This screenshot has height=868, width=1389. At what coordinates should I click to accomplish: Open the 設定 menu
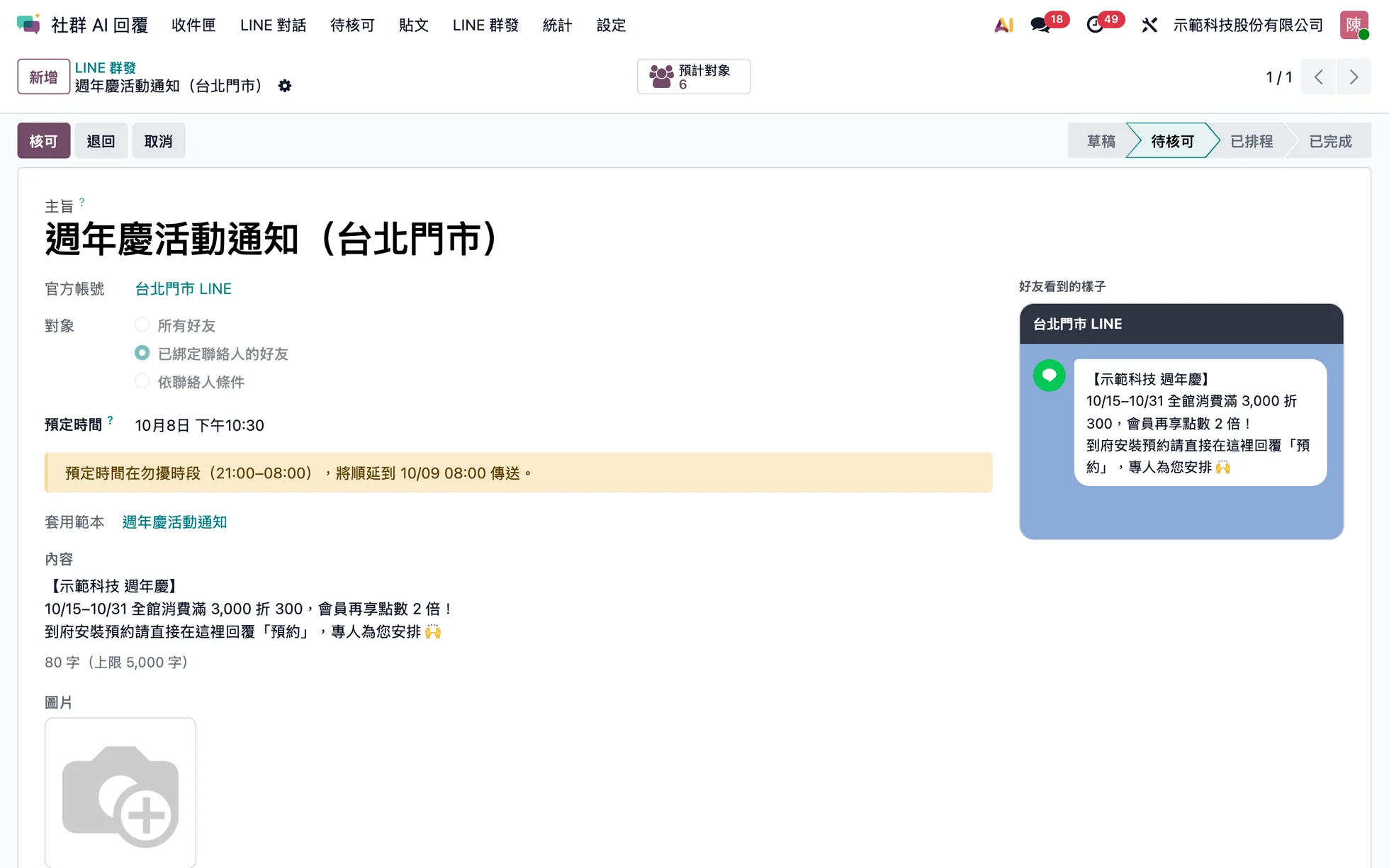click(x=611, y=25)
